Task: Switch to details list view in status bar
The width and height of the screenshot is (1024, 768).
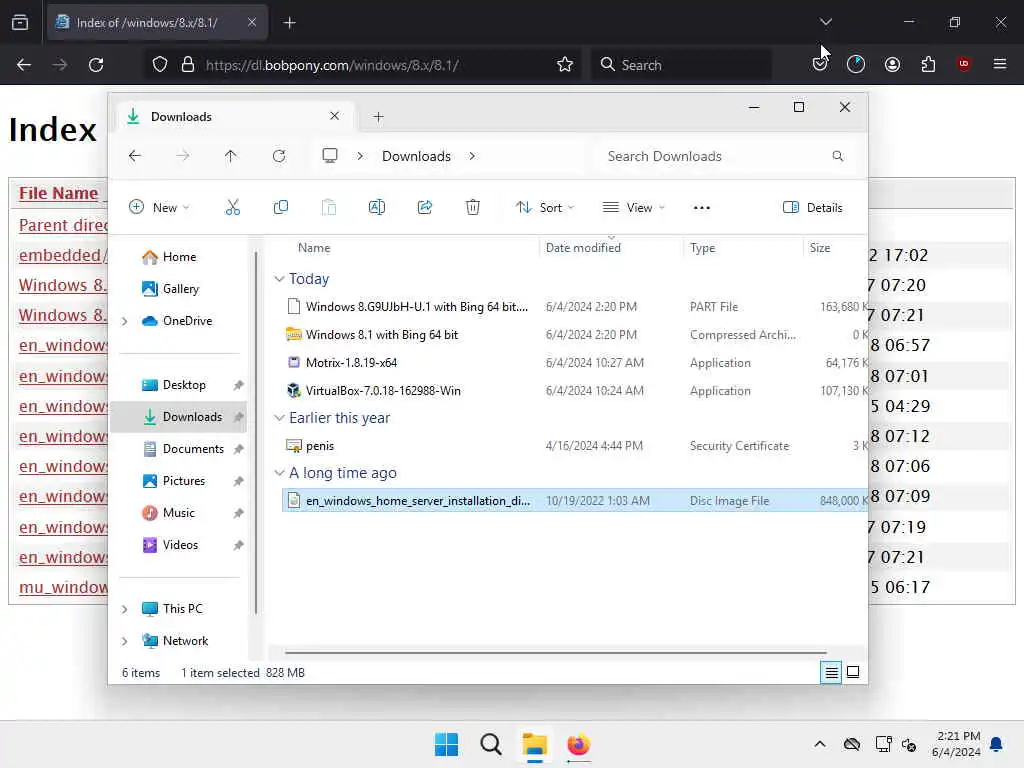Action: point(831,672)
